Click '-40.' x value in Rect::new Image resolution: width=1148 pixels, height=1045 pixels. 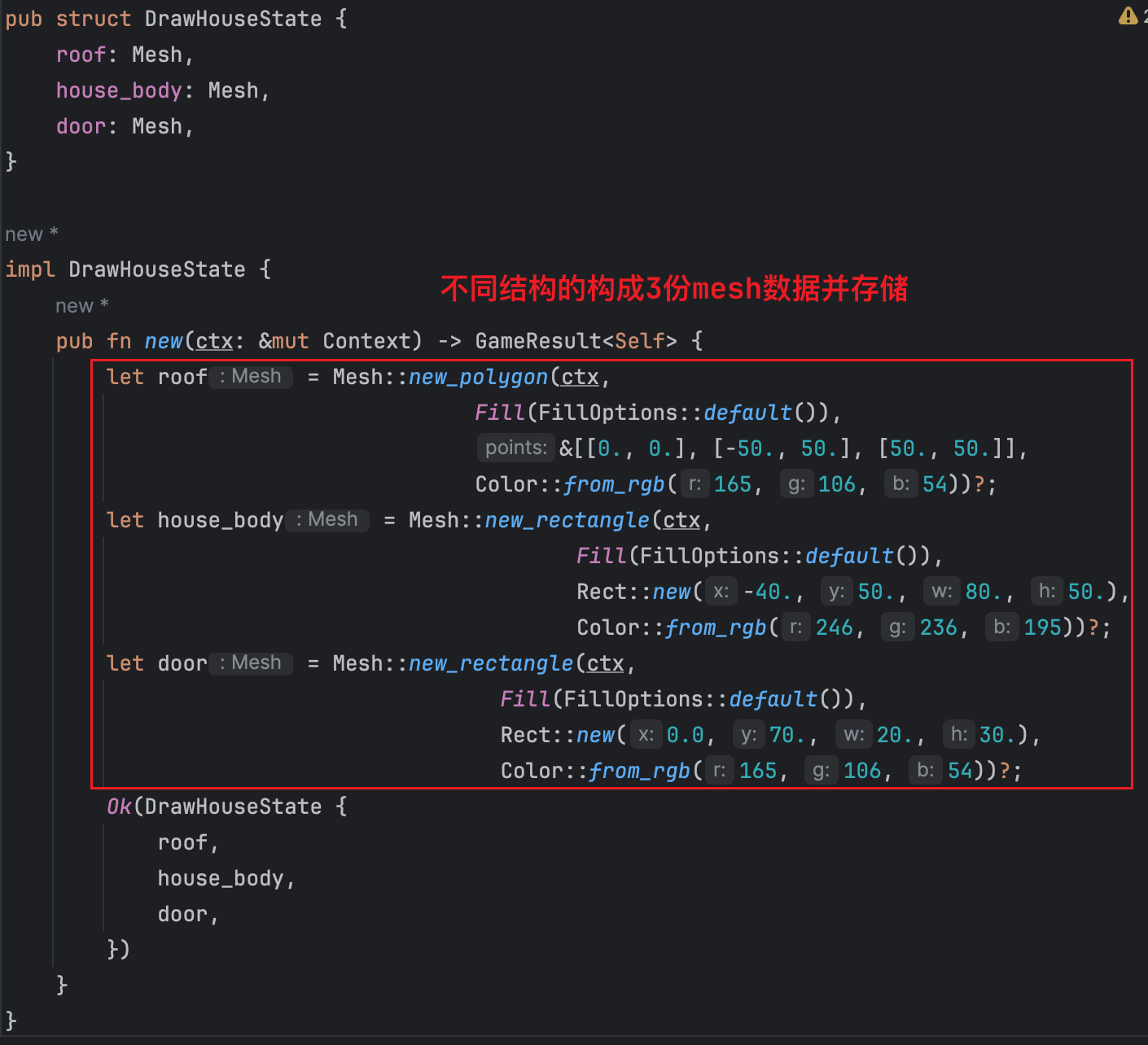768,592
